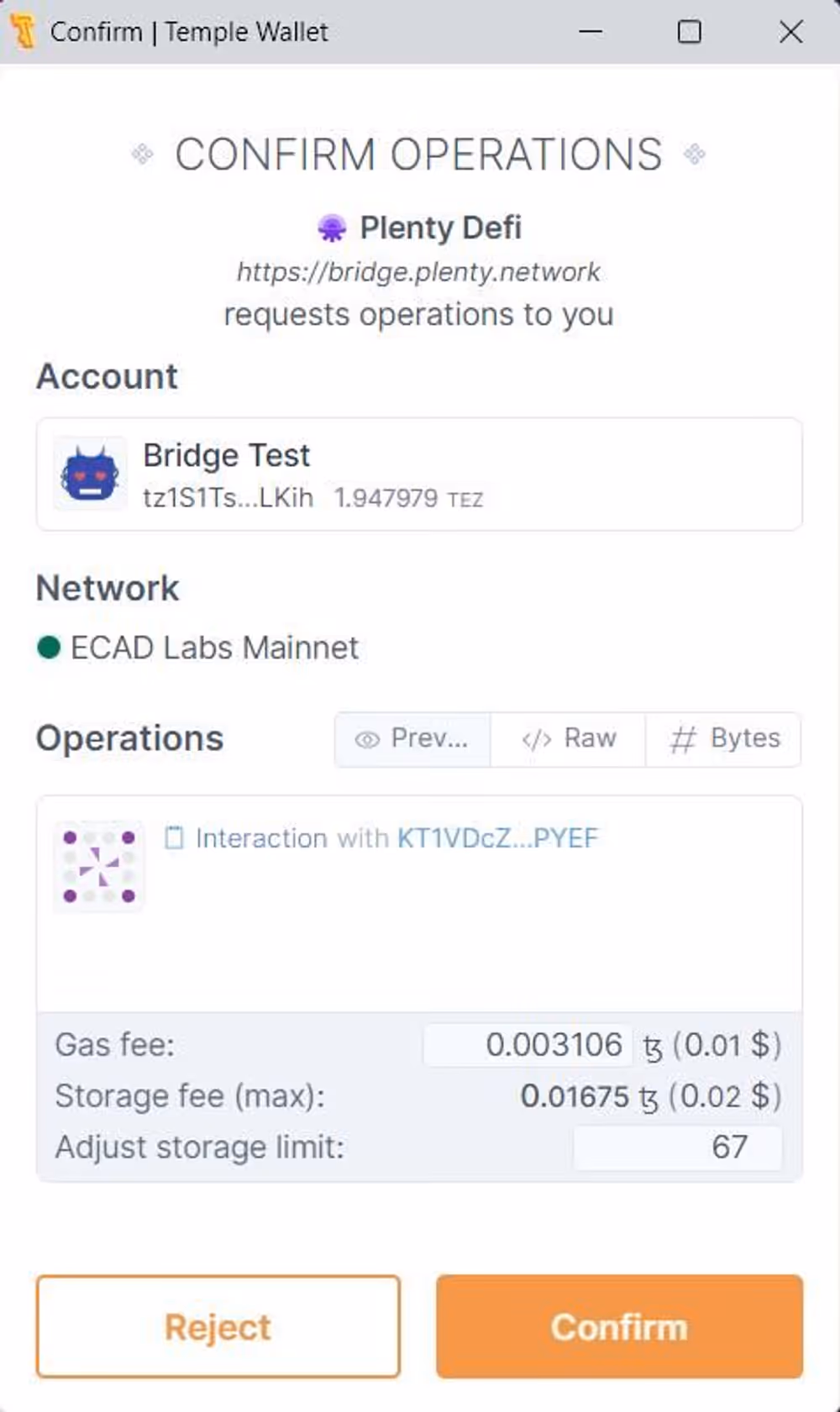Click the hash icon on Bytes tab
840x1412 pixels.
pyautogui.click(x=682, y=739)
